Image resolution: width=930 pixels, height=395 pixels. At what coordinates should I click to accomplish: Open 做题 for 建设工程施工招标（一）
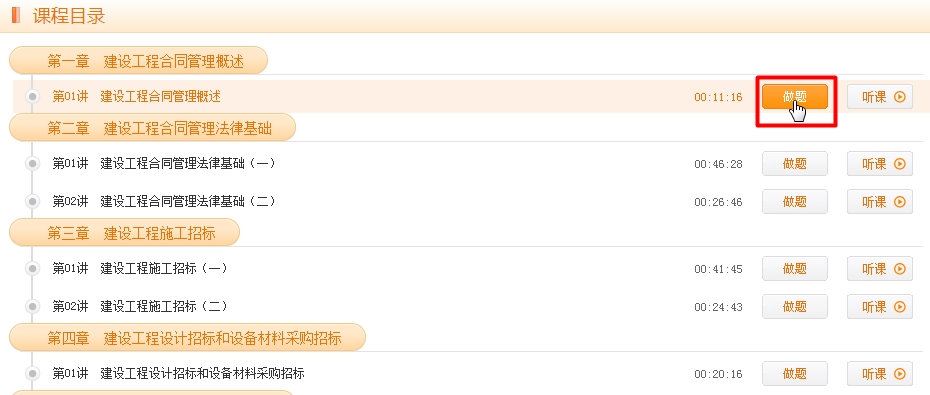pyautogui.click(x=795, y=269)
